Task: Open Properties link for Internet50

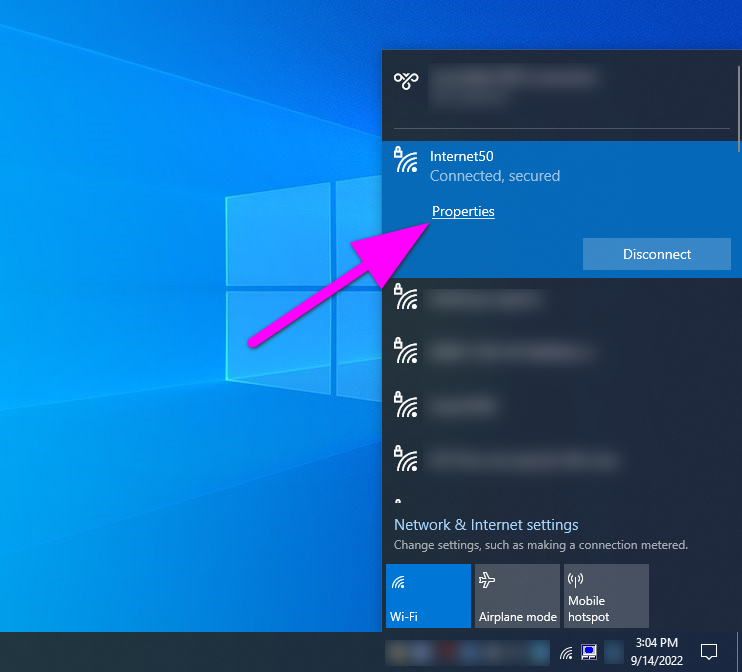Action: click(x=463, y=211)
